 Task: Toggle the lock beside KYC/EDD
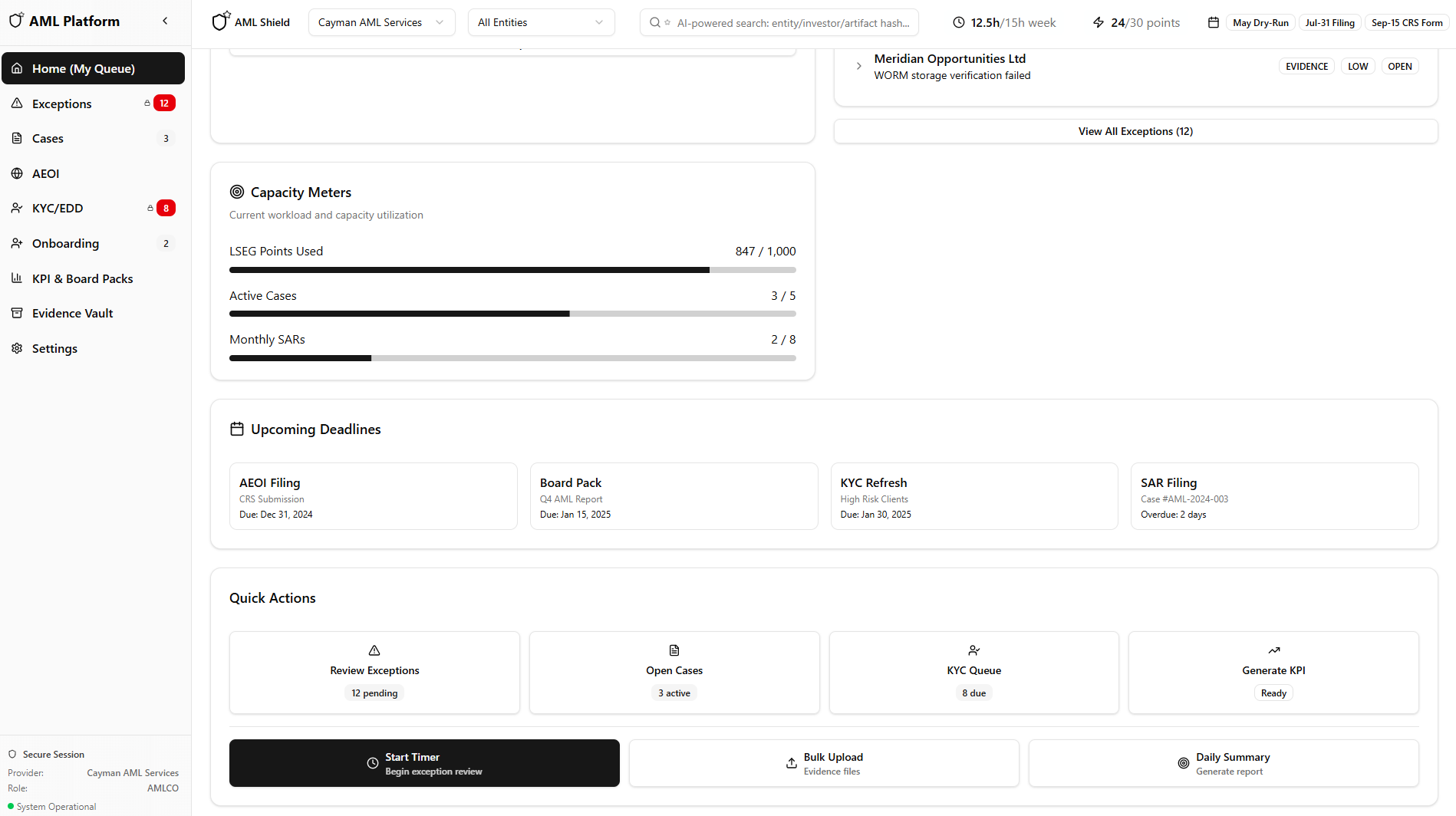[150, 207]
